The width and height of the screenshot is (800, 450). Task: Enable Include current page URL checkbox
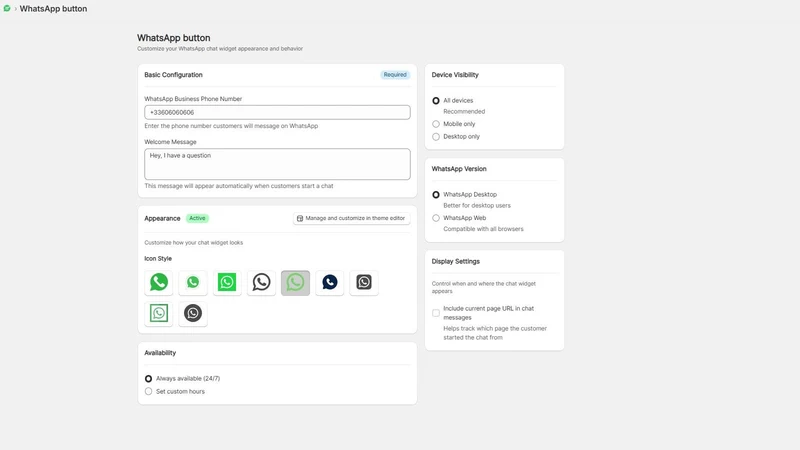tap(436, 313)
